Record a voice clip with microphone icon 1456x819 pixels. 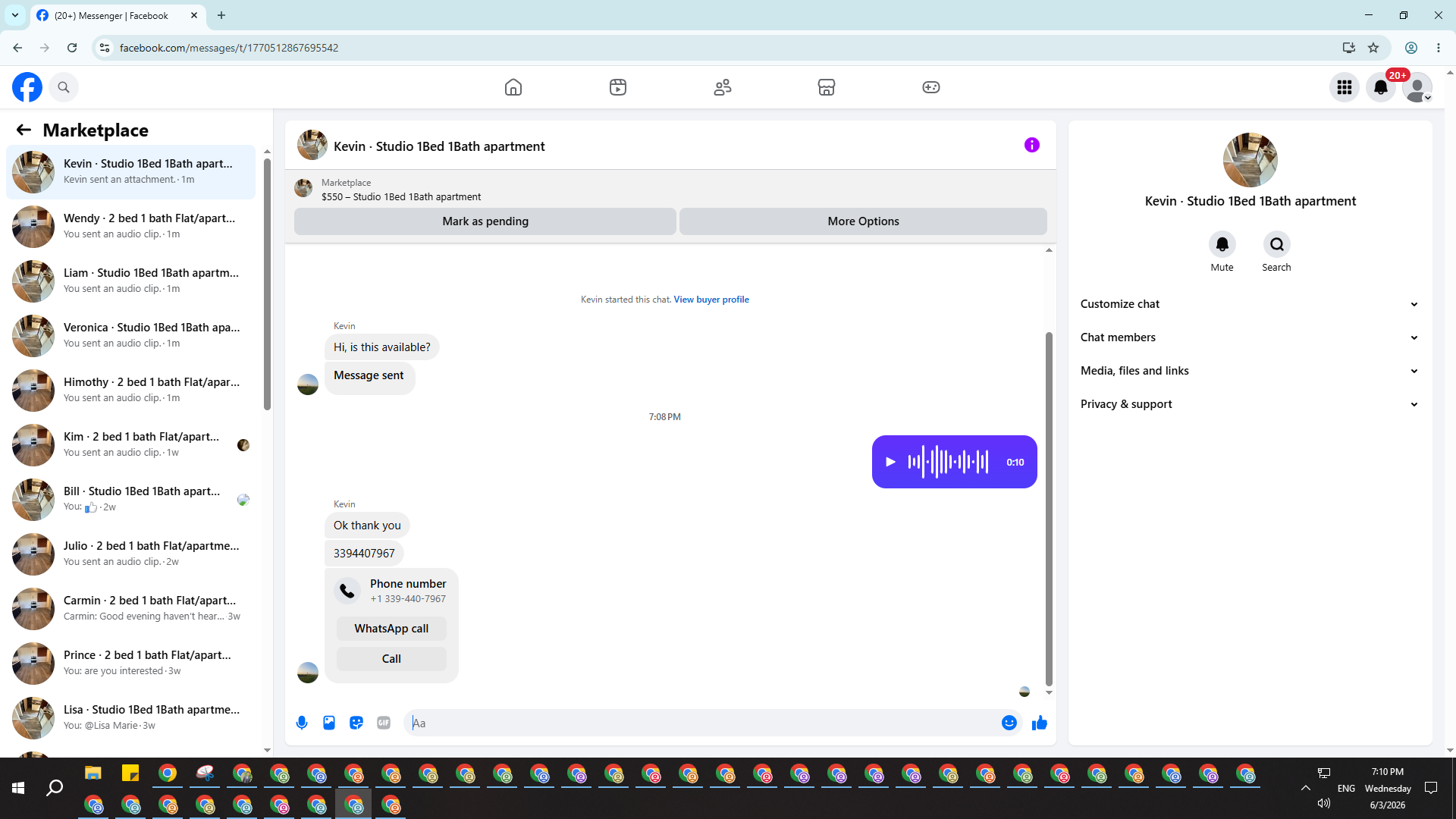[302, 723]
